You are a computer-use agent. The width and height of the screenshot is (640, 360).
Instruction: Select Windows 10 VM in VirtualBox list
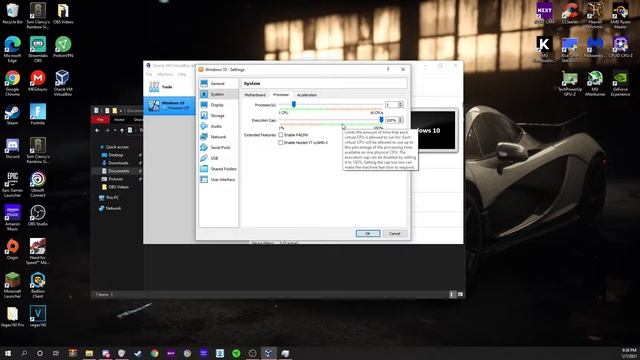pos(169,105)
